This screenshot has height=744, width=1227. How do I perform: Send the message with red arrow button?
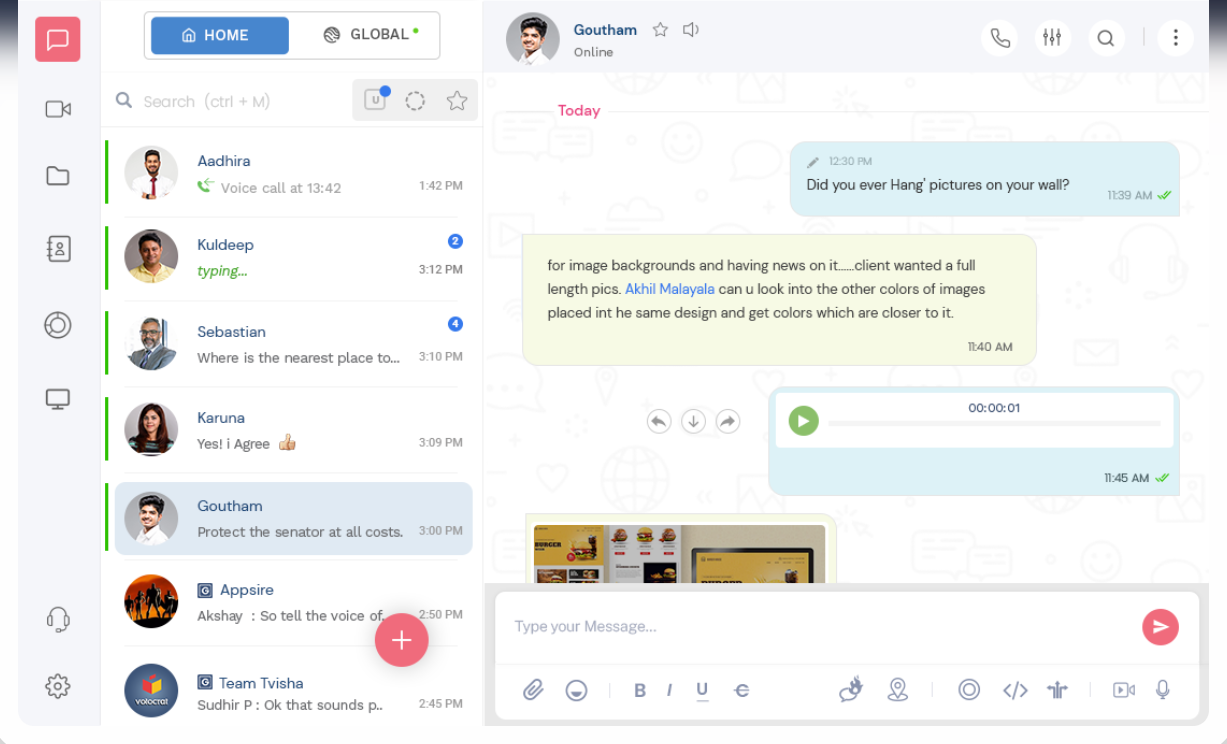1160,627
